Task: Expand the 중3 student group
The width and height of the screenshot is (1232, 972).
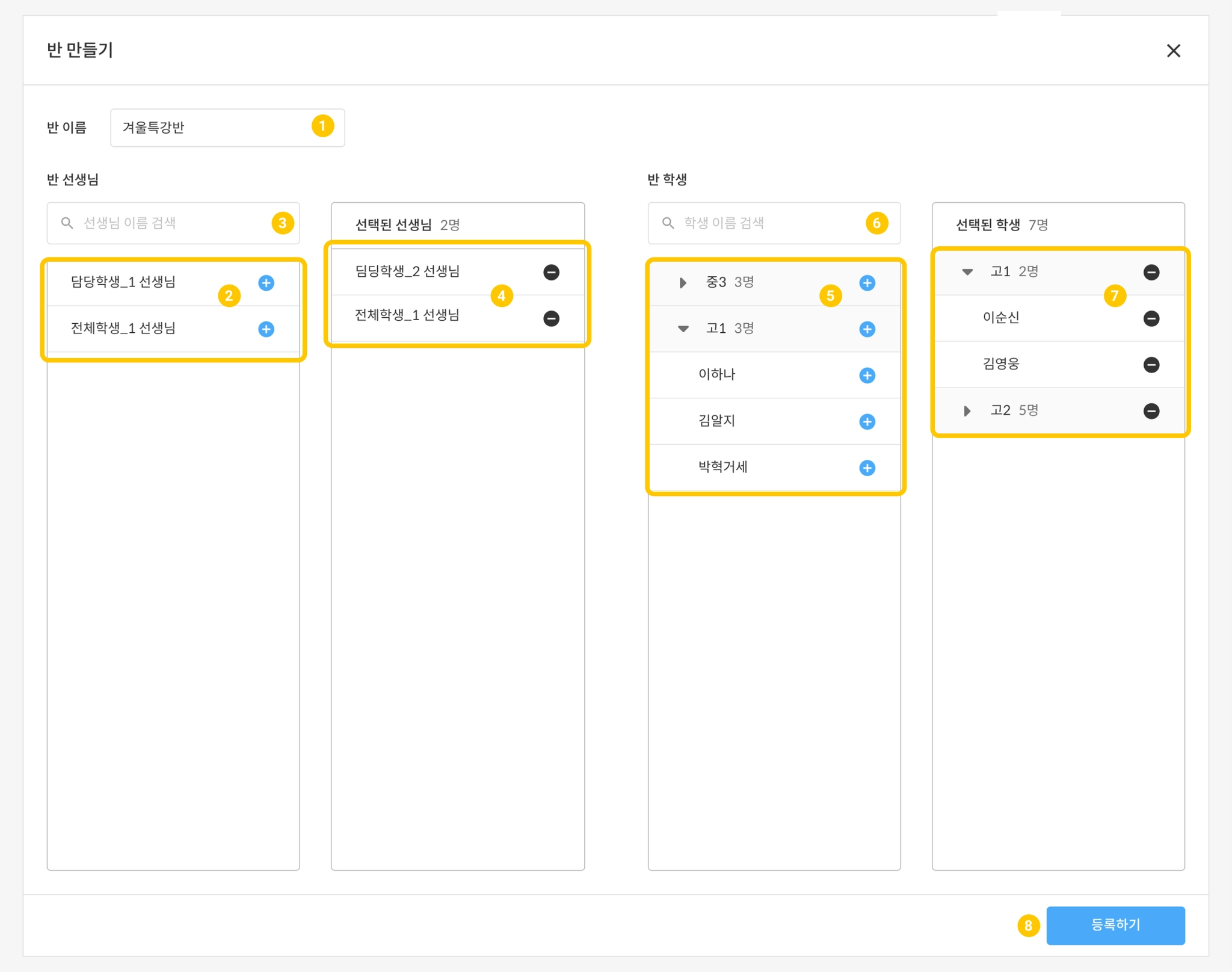Action: [683, 283]
